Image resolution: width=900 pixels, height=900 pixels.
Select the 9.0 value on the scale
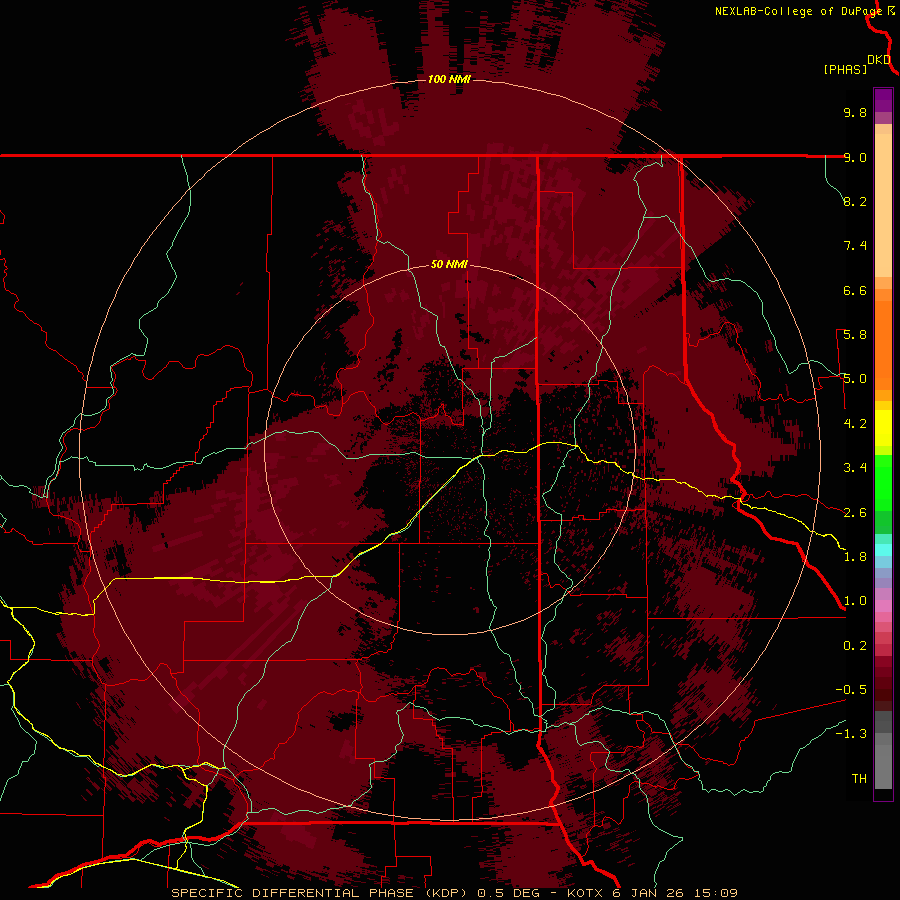point(855,157)
